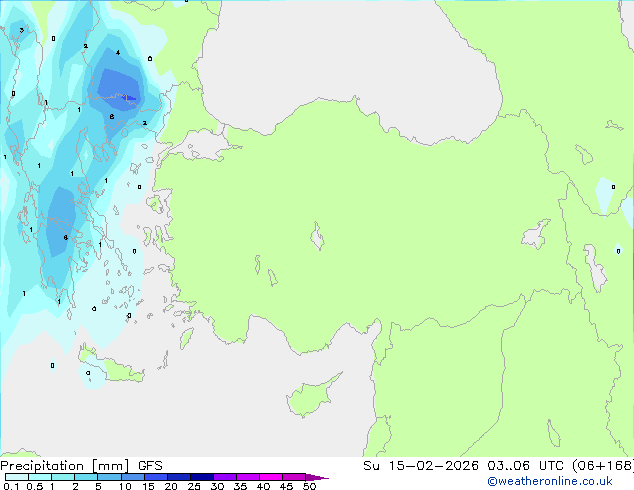Click the 25 to 30 mm legend swatch
Image resolution: width=634 pixels, height=490 pixels.
pos(202,477)
